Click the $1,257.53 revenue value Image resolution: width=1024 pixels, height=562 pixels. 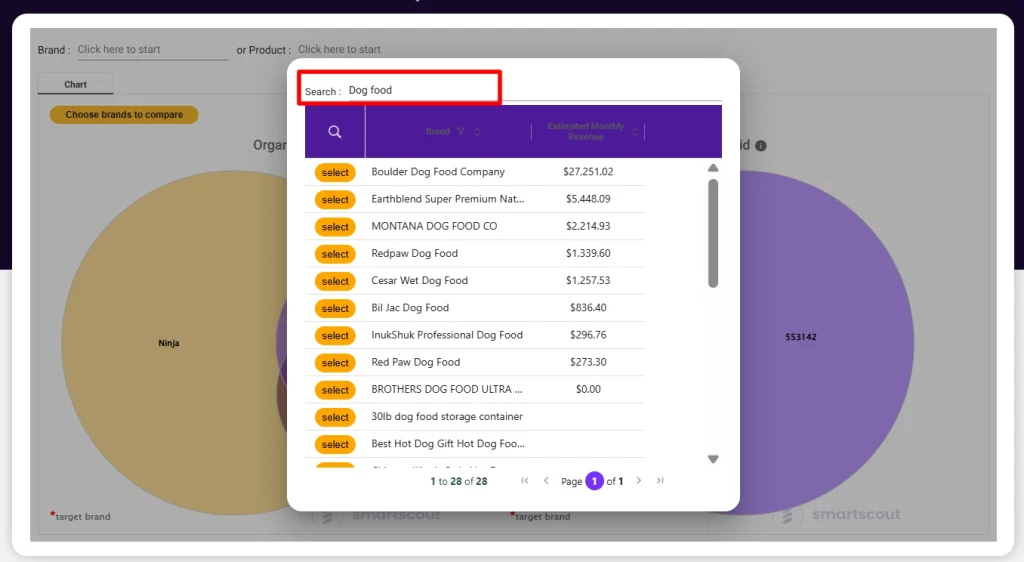pyautogui.click(x=588, y=281)
